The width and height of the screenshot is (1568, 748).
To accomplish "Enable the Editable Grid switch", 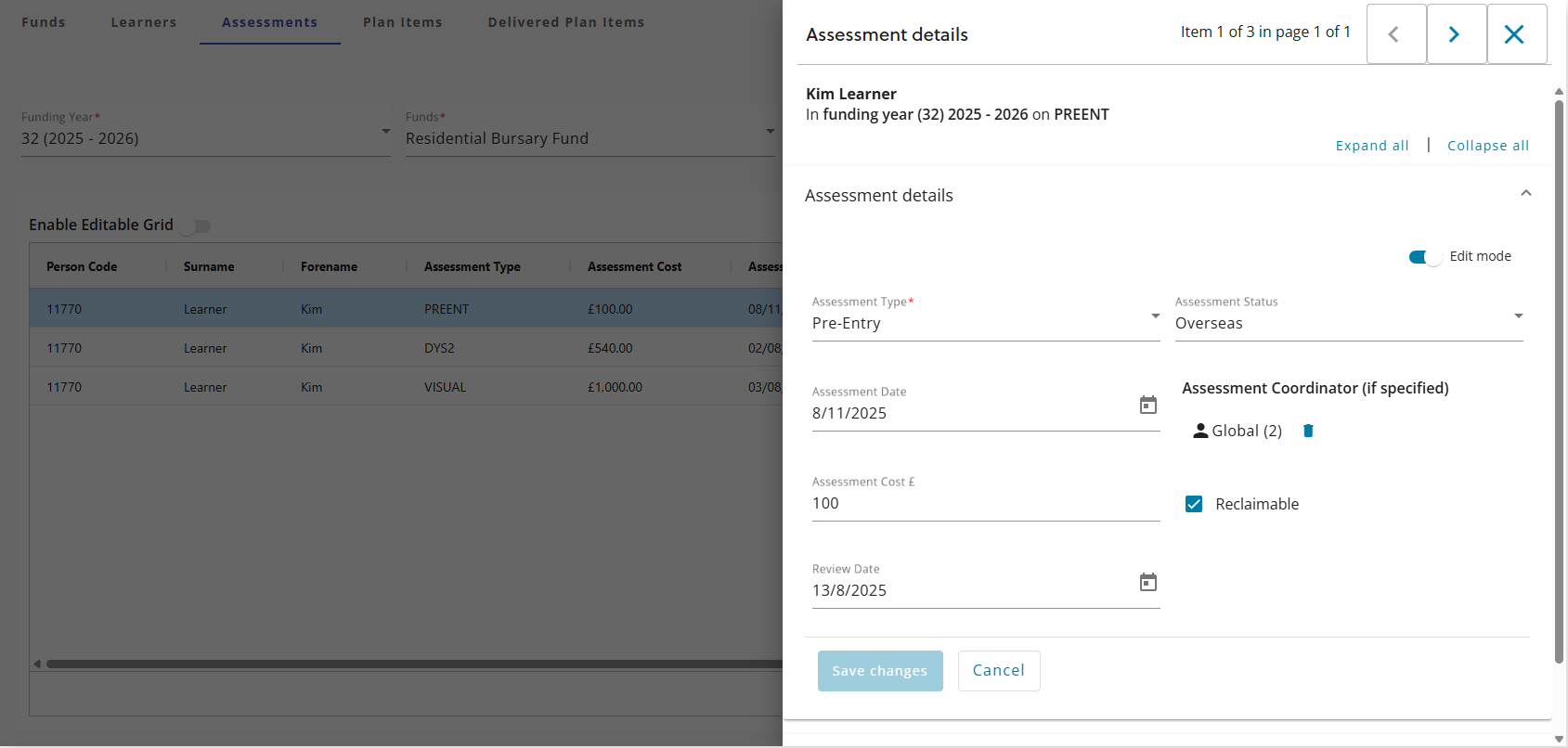I will point(196,226).
